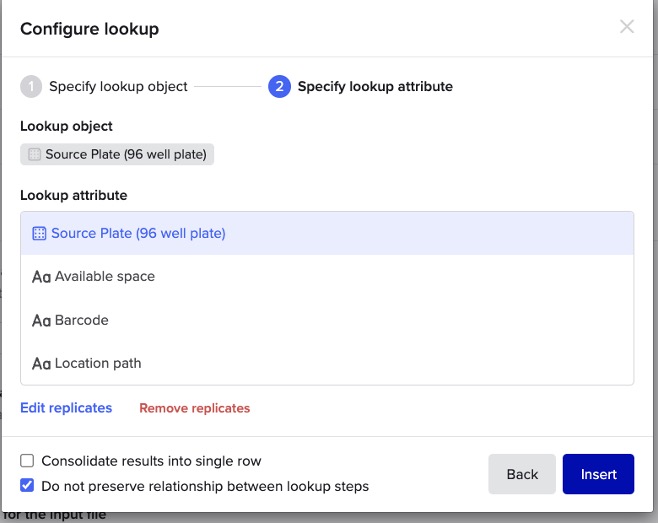The image size is (658, 524).
Task: Click the step 1 number circle
Action: 31,87
